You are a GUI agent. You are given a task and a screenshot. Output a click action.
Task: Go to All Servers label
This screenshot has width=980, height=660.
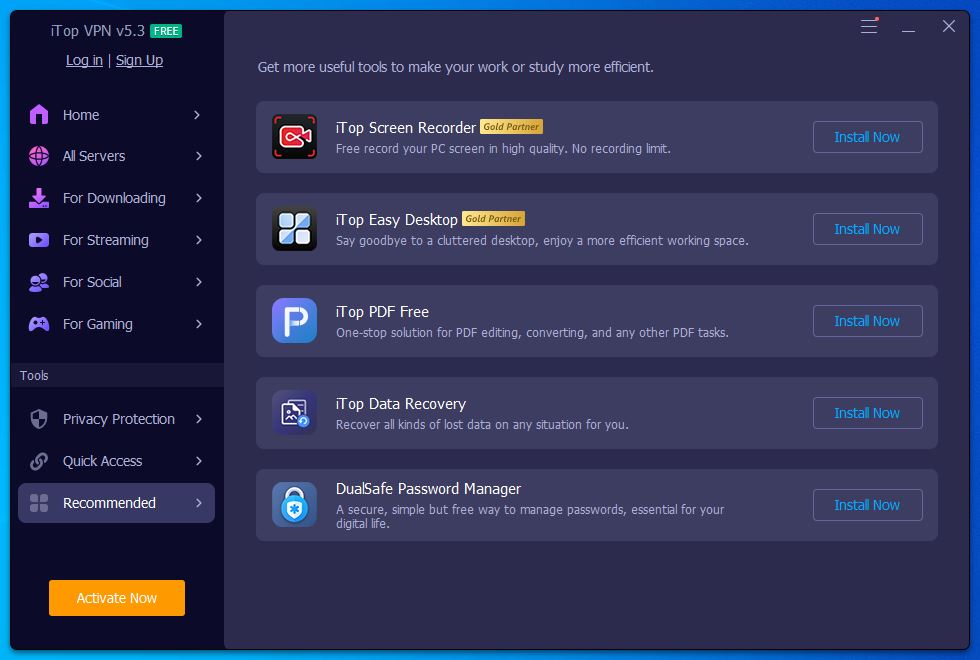(x=94, y=156)
